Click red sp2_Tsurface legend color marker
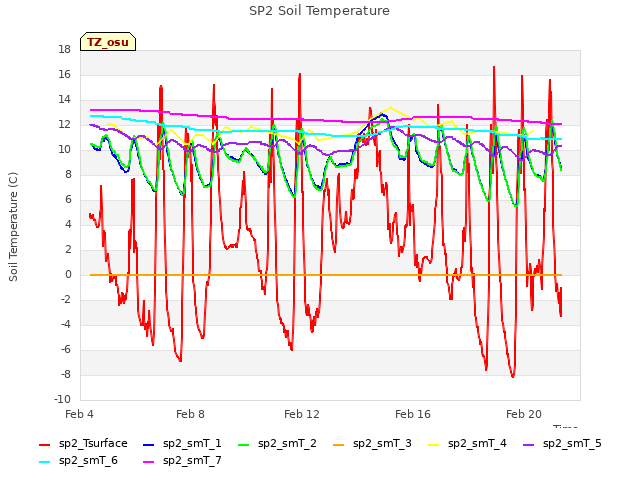The image size is (640, 480). (44, 444)
